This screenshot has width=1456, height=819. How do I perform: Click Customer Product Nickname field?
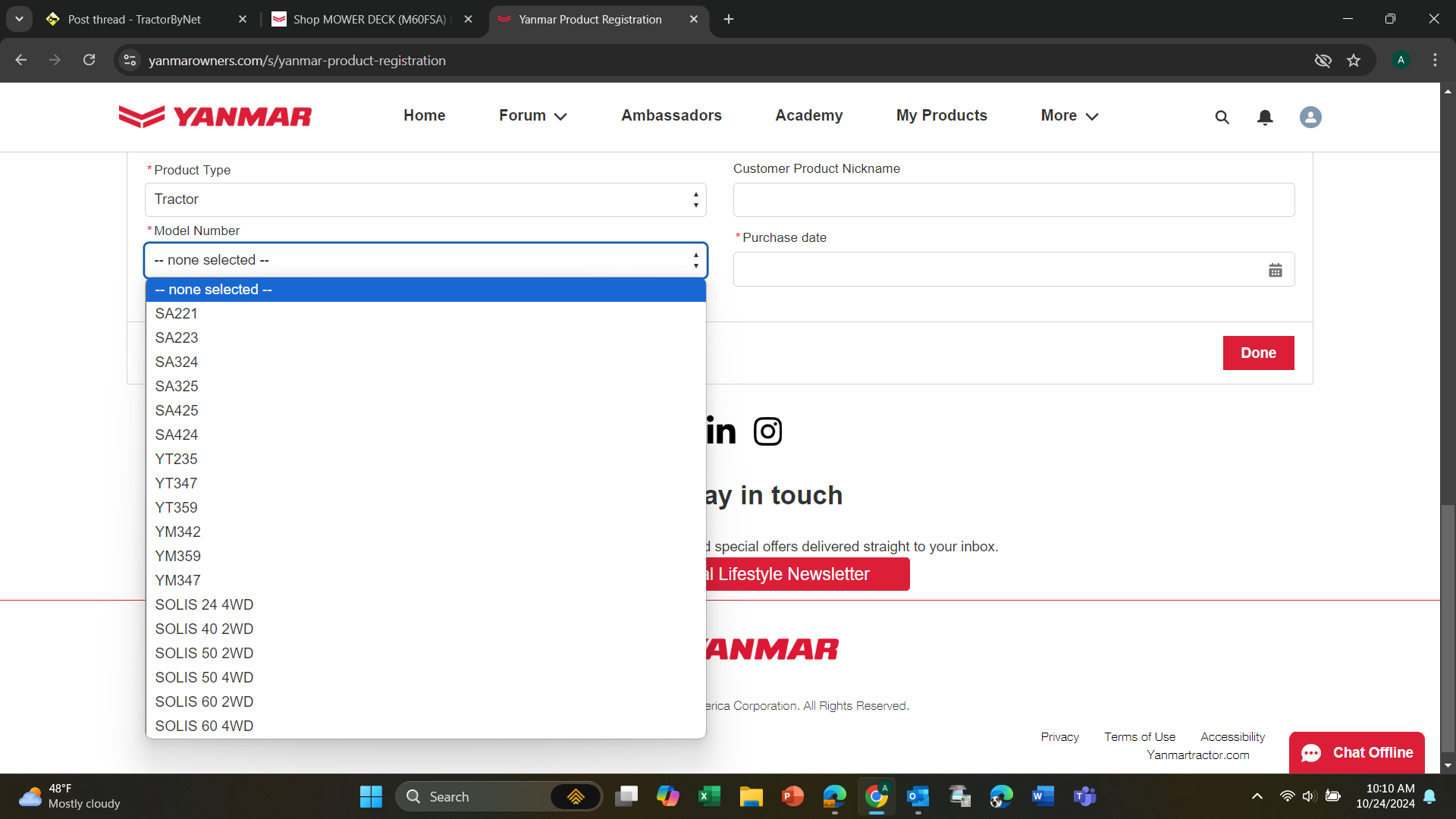[x=1014, y=199]
